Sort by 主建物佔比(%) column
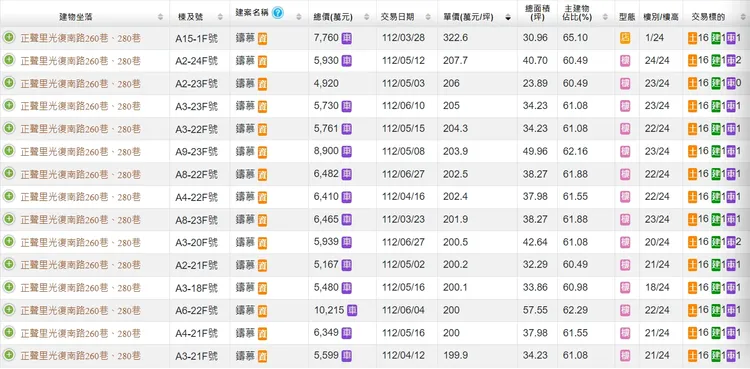 605,17
